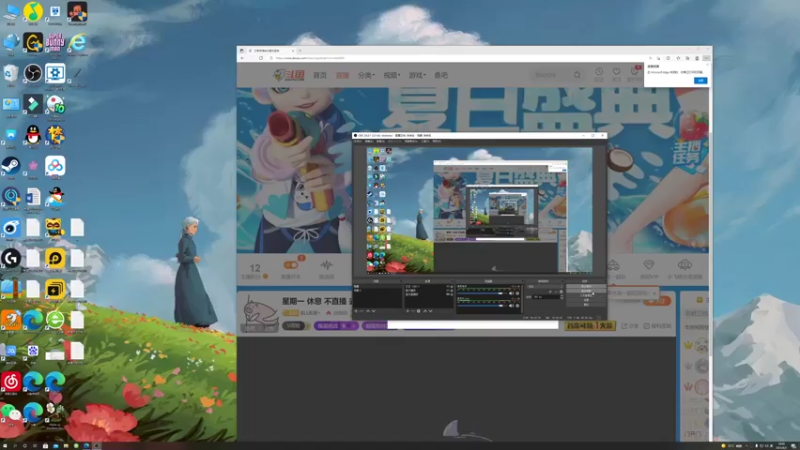Open Settings button in OBS controls

(586, 300)
